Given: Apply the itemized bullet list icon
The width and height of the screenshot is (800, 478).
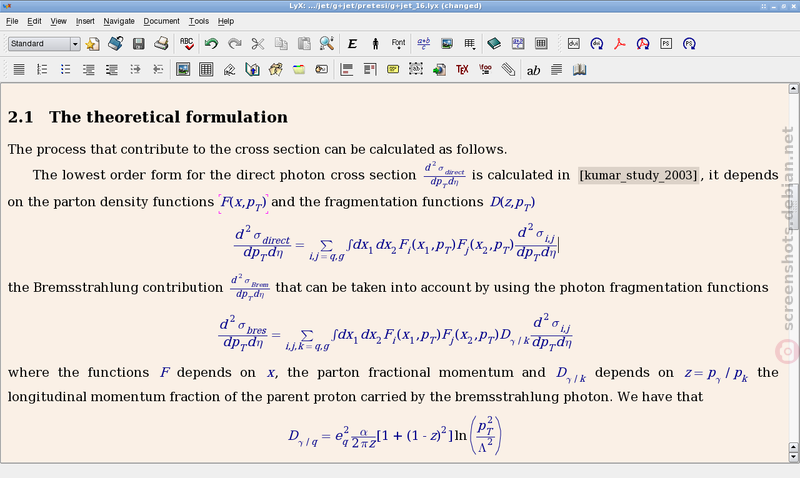Looking at the screenshot, I should [65, 69].
